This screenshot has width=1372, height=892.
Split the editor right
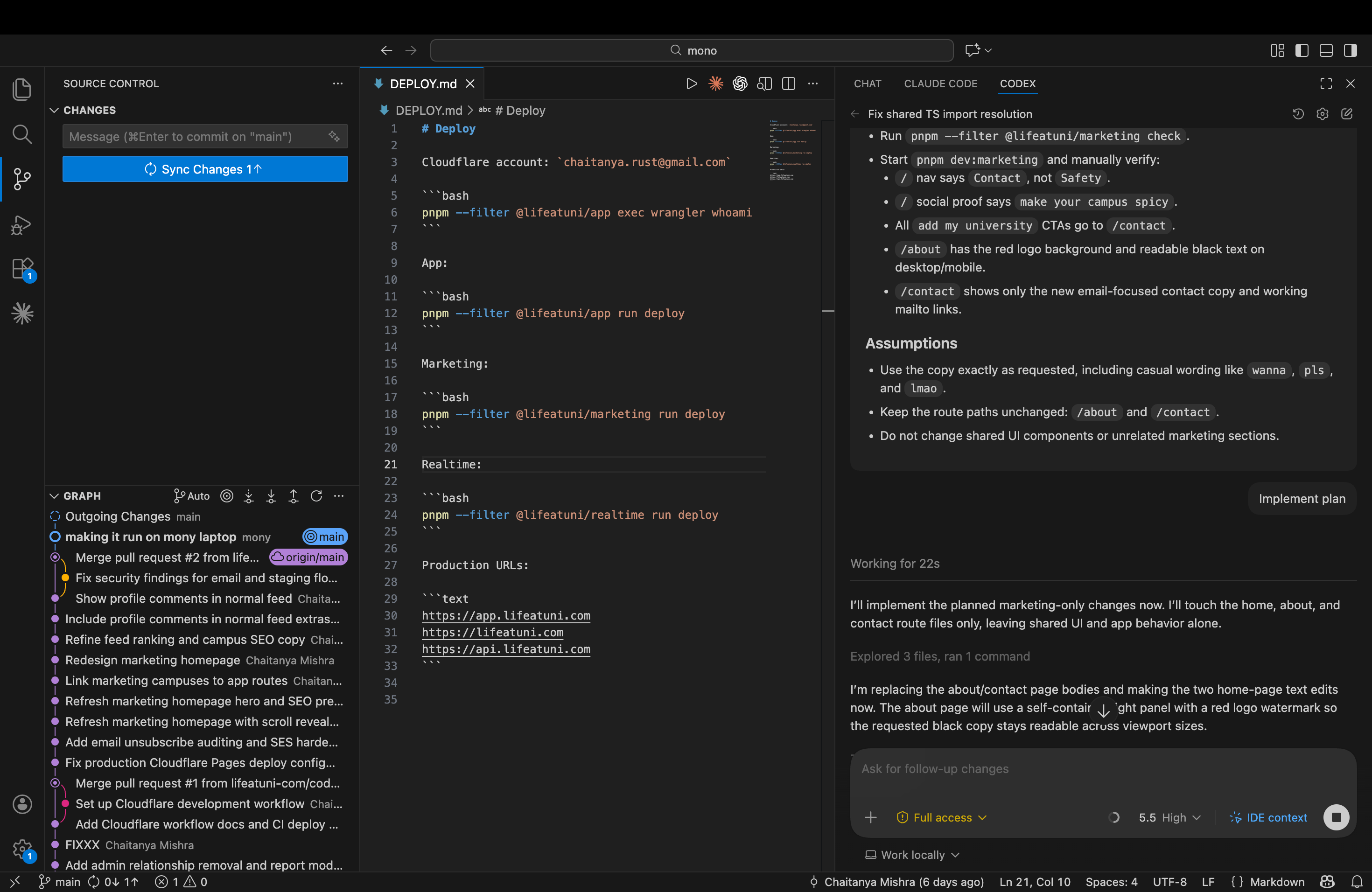(x=789, y=84)
